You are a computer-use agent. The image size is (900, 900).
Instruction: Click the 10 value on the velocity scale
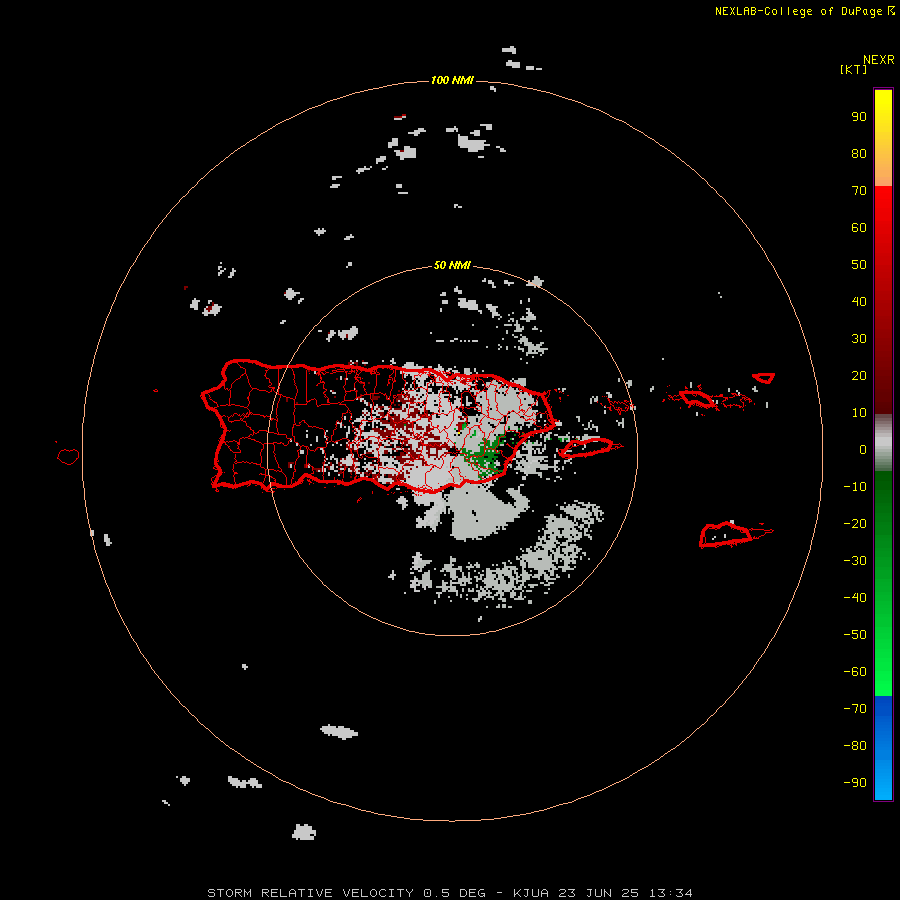pos(859,413)
